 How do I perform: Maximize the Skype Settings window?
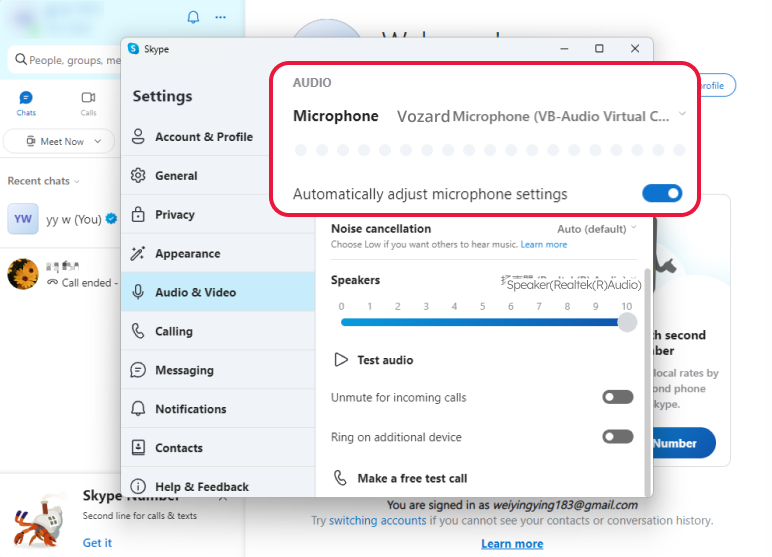coord(599,48)
